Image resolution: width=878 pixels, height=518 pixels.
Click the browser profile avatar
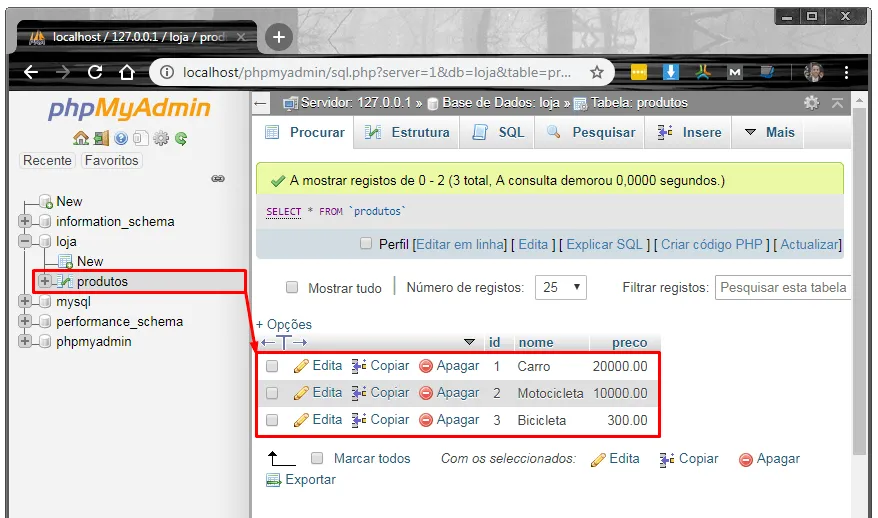coord(814,72)
